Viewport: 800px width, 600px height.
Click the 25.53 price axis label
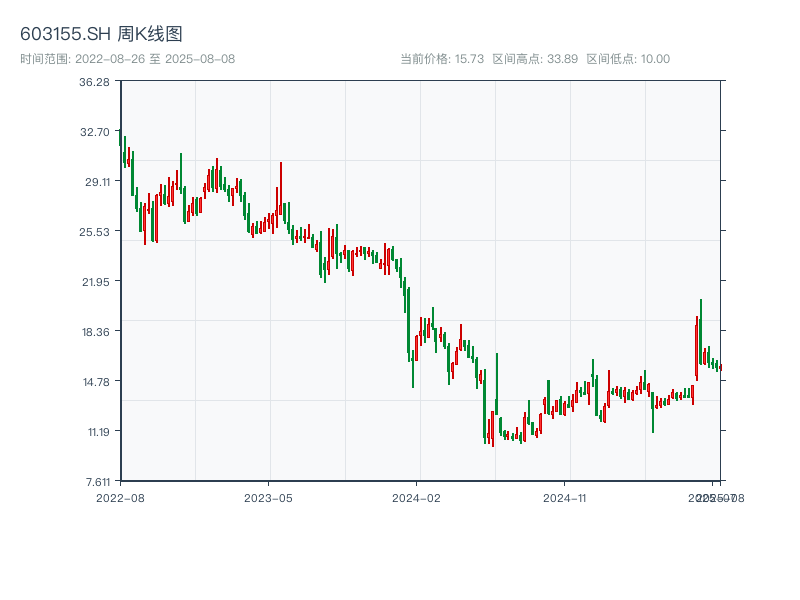(x=95, y=232)
